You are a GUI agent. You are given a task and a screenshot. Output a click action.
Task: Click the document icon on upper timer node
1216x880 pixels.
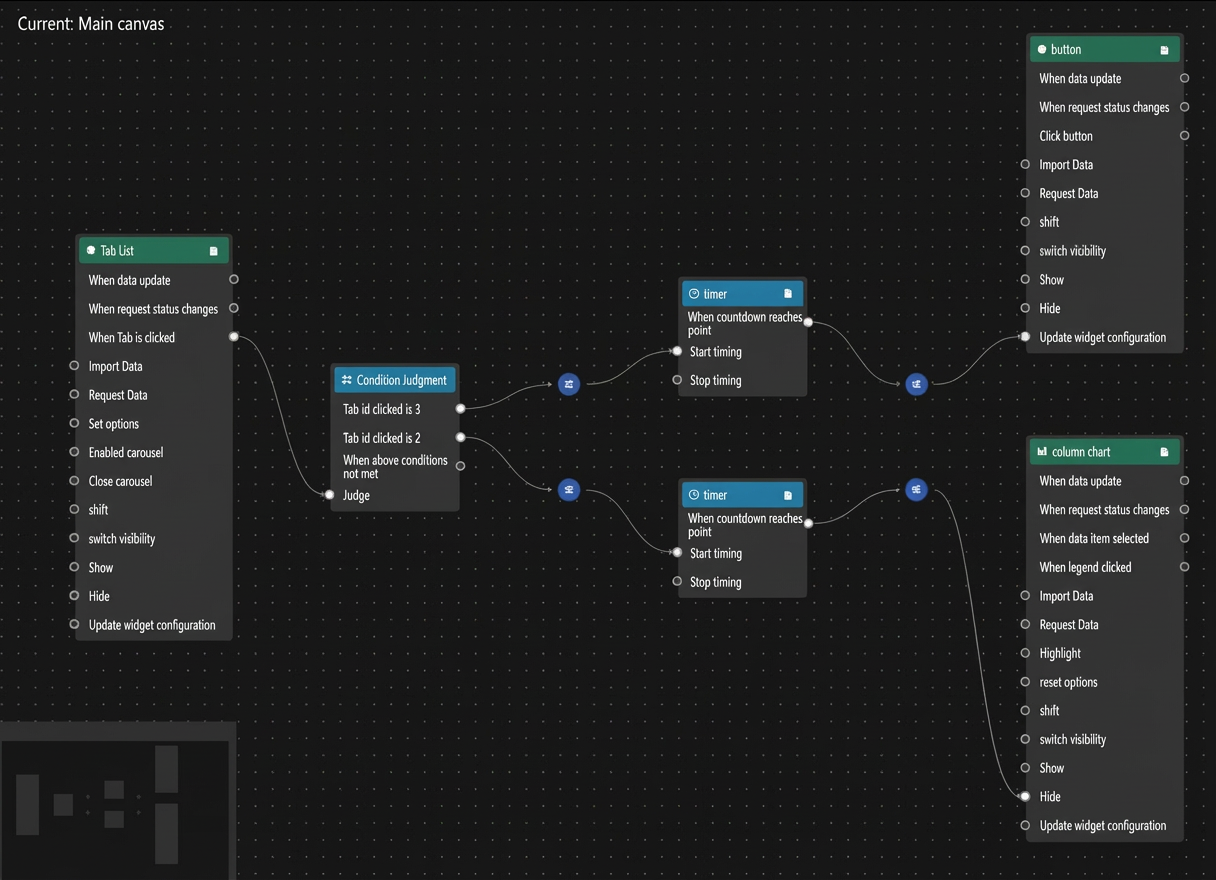788,294
